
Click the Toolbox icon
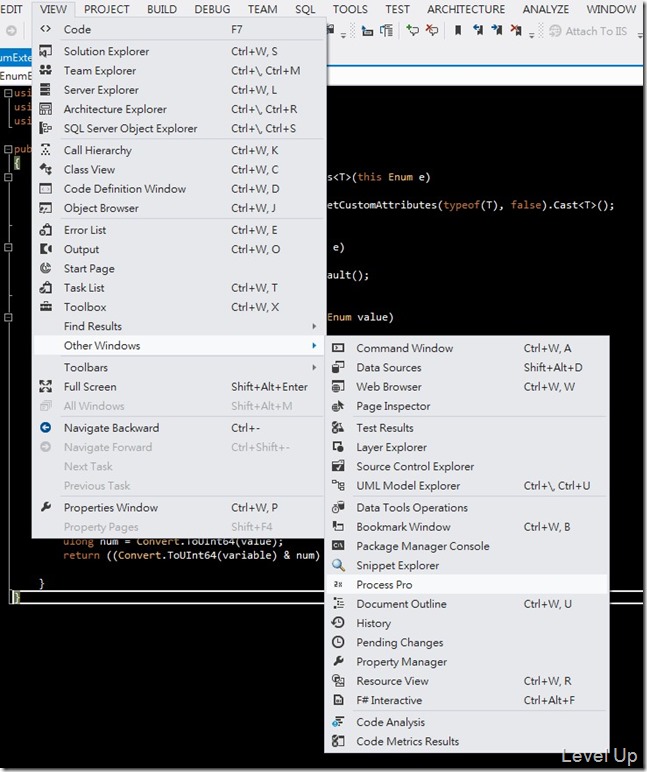point(46,306)
